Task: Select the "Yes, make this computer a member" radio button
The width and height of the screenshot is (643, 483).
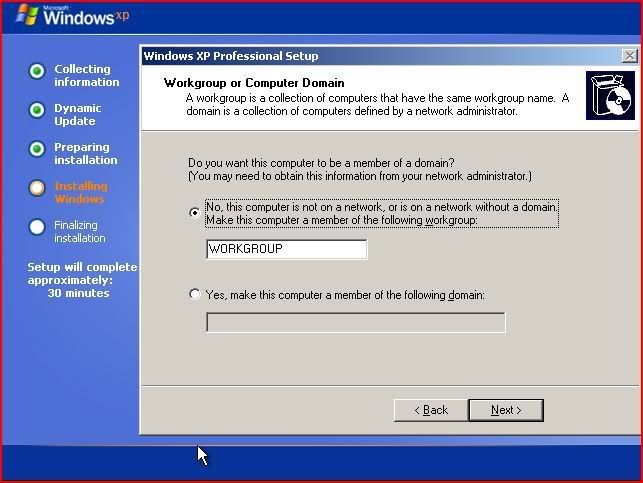Action: tap(194, 295)
